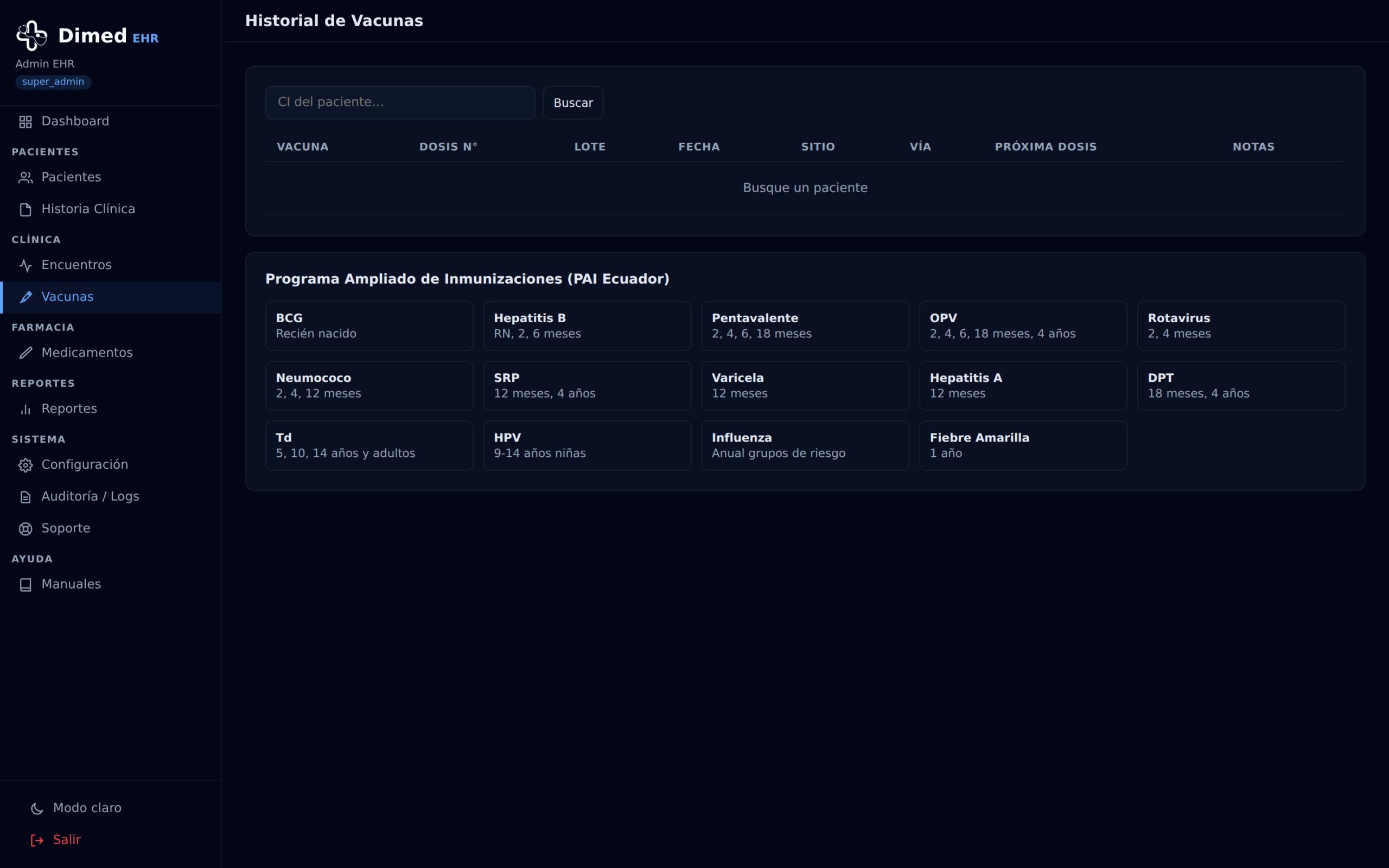This screenshot has width=1389, height=868.
Task: Click the 'Busque un paciente' placeholder text
Action: (805, 188)
